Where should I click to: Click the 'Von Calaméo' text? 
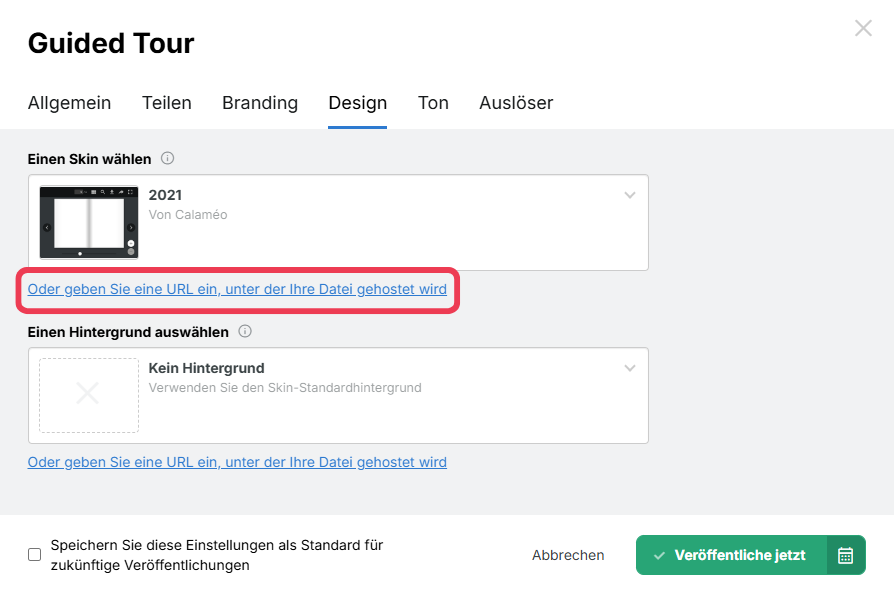188,215
